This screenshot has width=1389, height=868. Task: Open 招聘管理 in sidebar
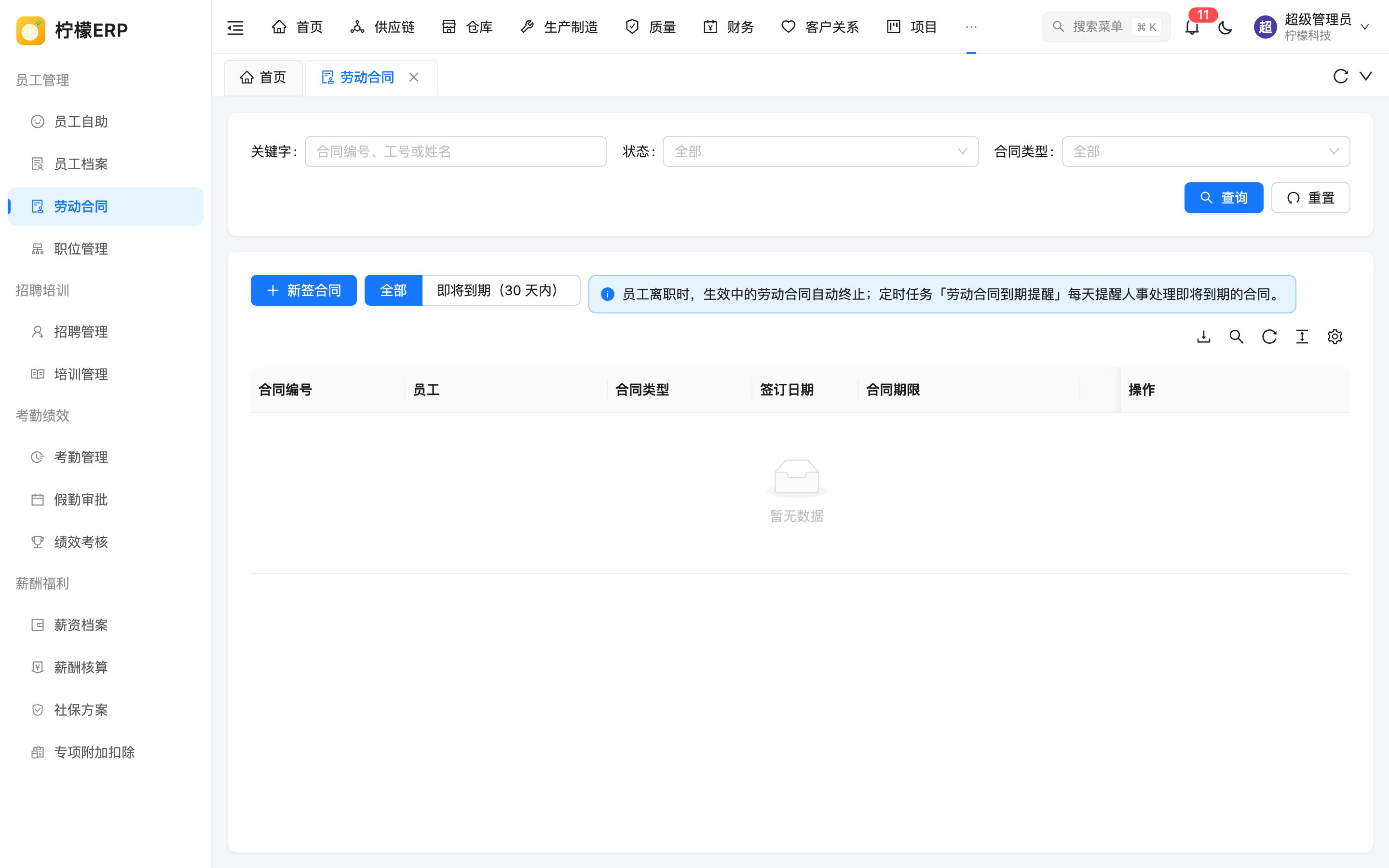coord(106,332)
